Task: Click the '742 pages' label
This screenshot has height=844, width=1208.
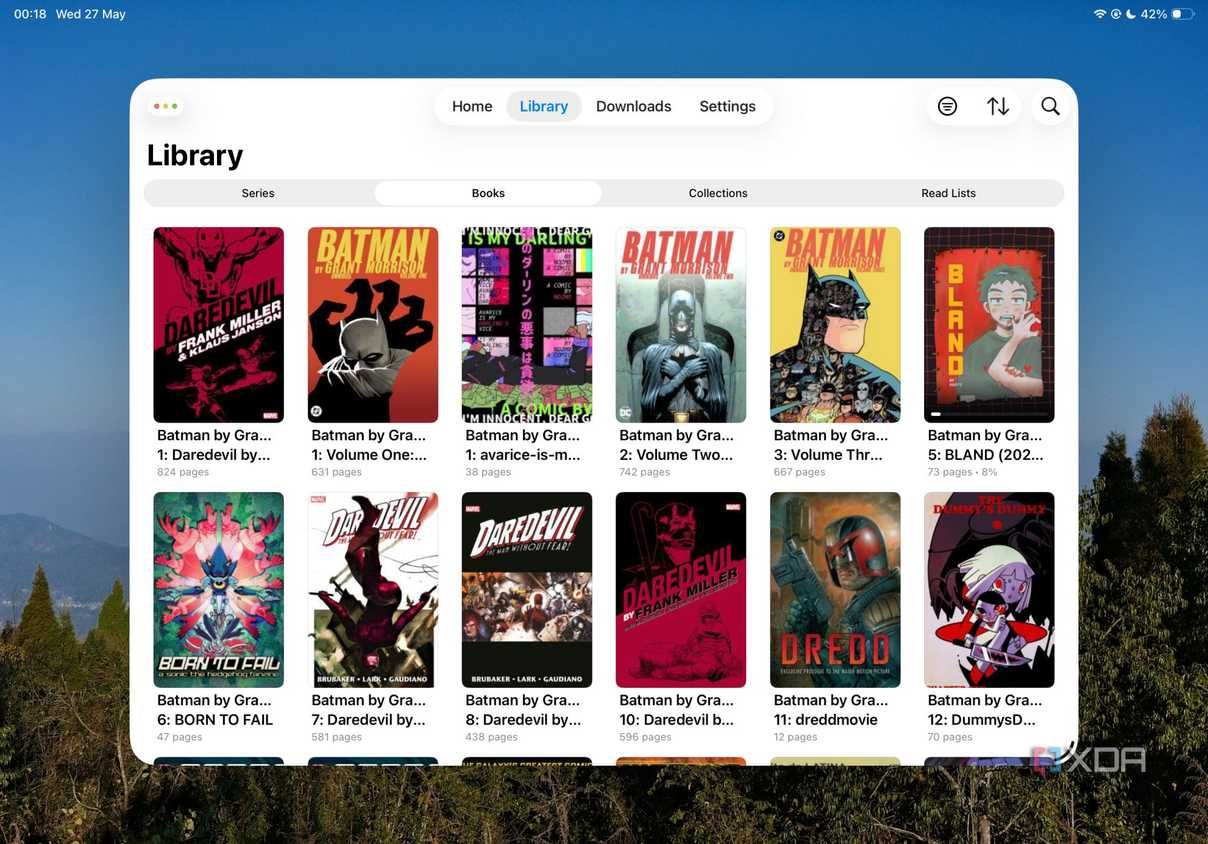Action: [644, 472]
